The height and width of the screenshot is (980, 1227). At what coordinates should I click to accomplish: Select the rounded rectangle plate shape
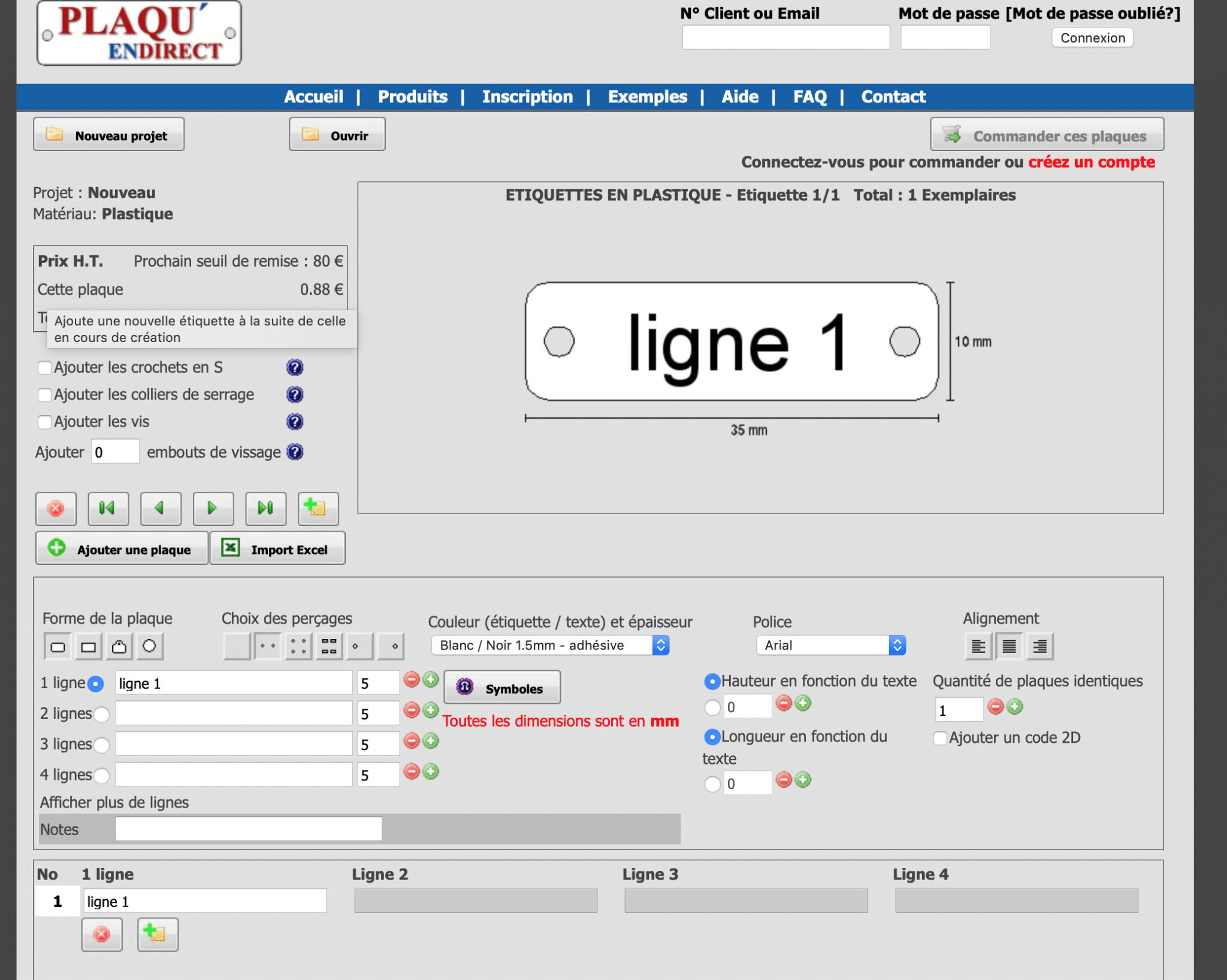(x=58, y=646)
